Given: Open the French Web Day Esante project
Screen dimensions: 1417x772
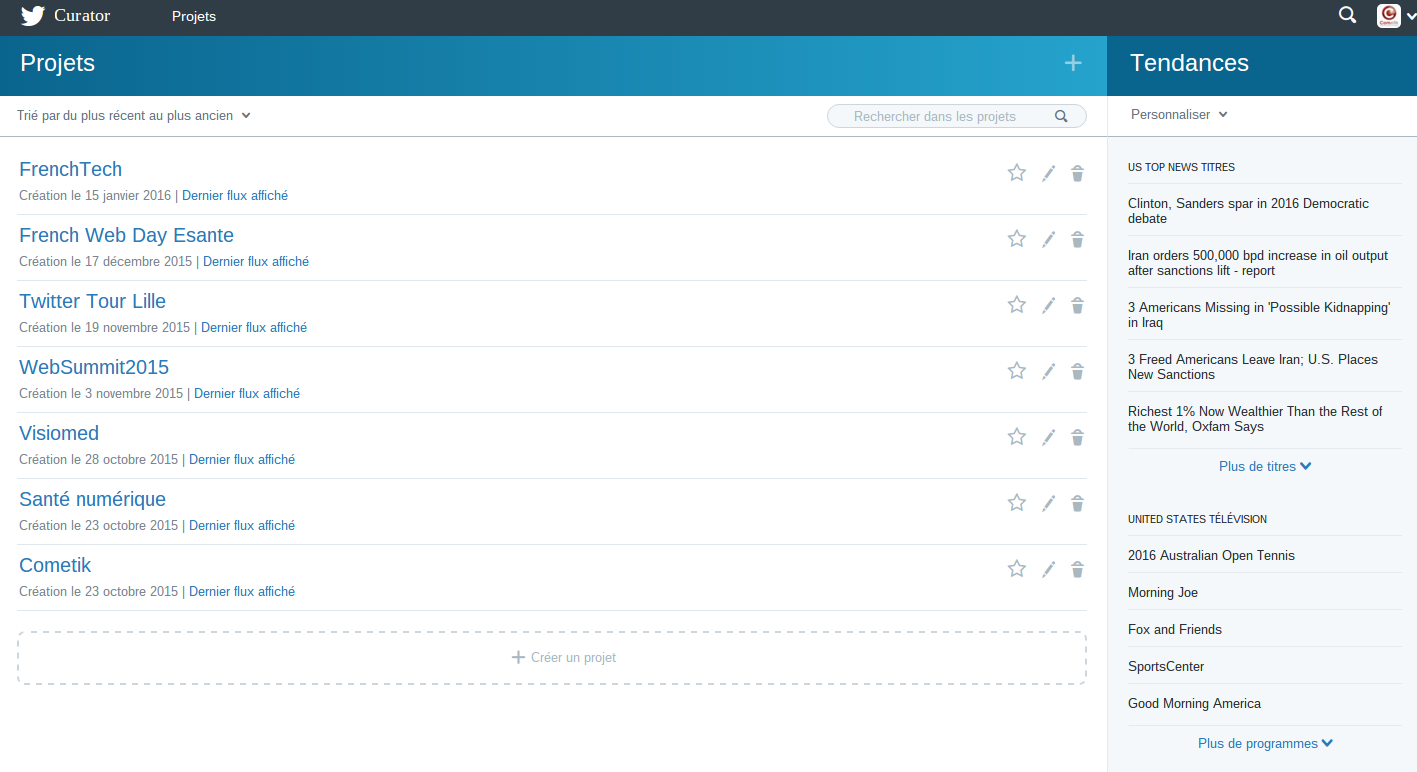Looking at the screenshot, I should coord(127,235).
